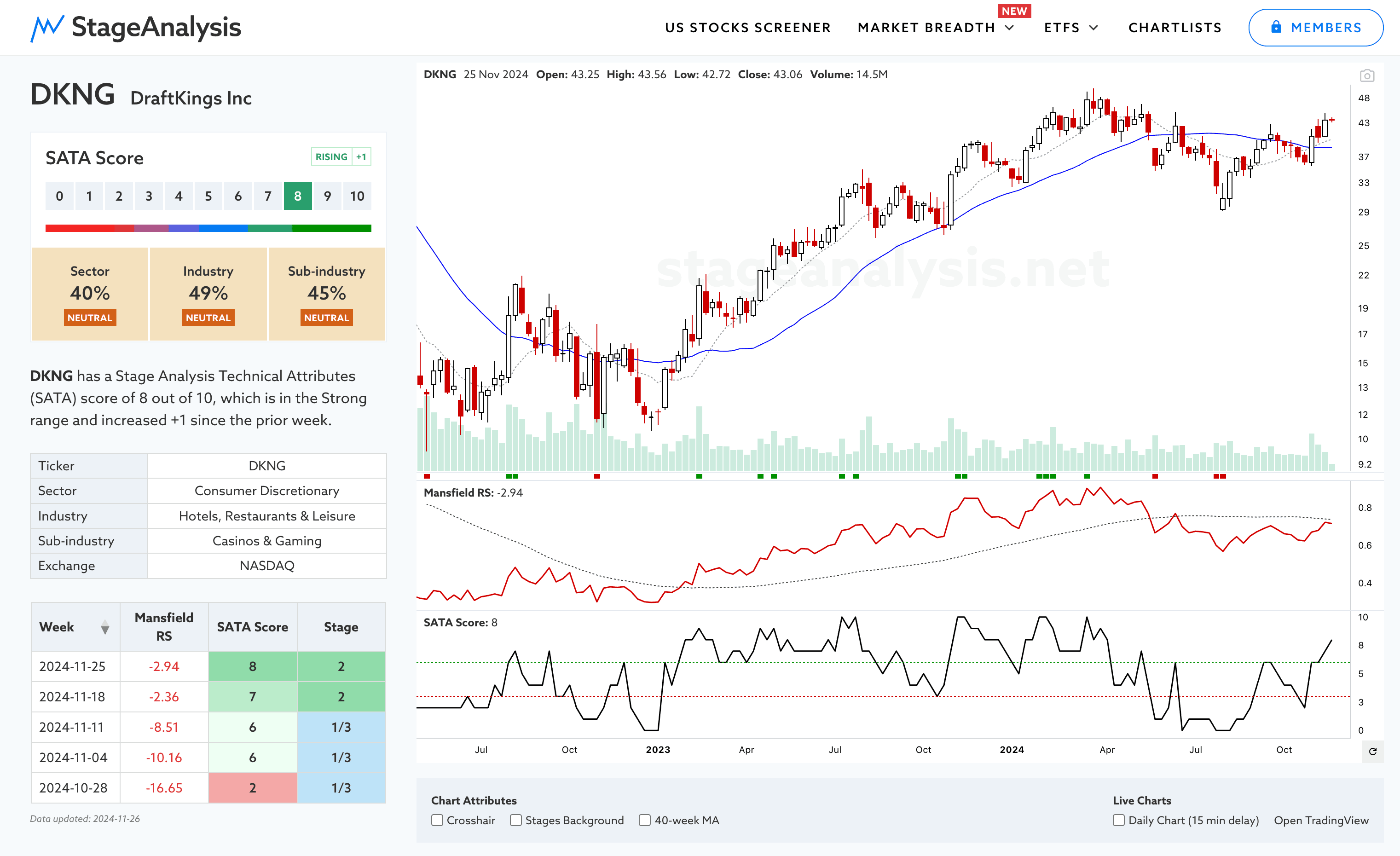Click the chart screenshot camera icon
The image size is (1400, 856).
[1367, 75]
